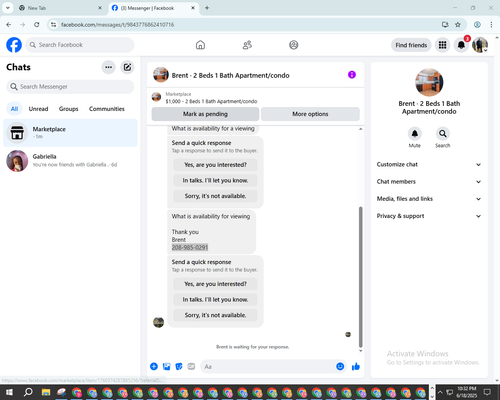
Task: Switch to the Communities filter
Action: pyautogui.click(x=107, y=109)
